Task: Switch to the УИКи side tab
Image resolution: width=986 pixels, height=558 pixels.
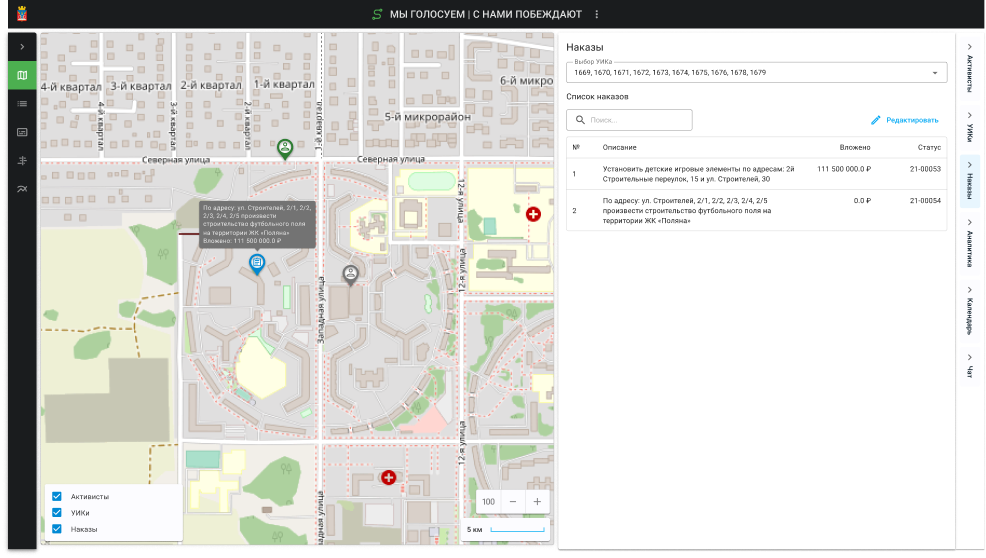Action: click(970, 128)
